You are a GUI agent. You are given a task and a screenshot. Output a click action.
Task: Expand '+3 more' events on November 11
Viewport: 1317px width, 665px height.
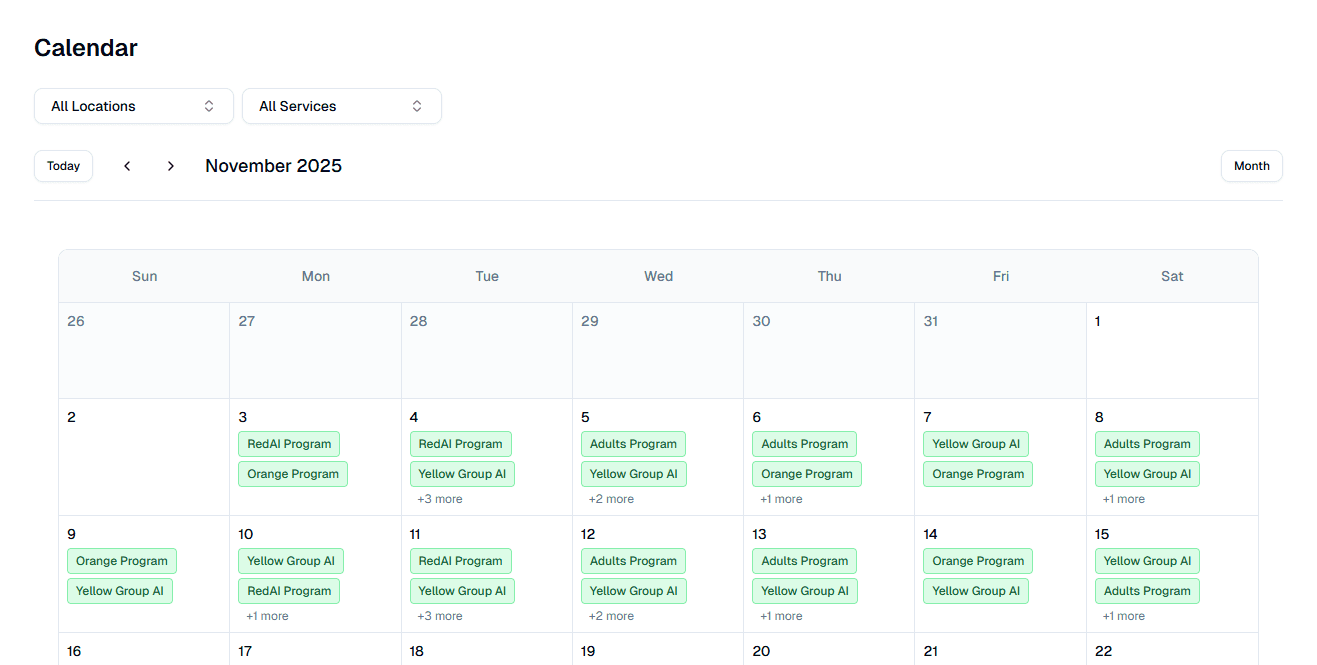point(439,615)
